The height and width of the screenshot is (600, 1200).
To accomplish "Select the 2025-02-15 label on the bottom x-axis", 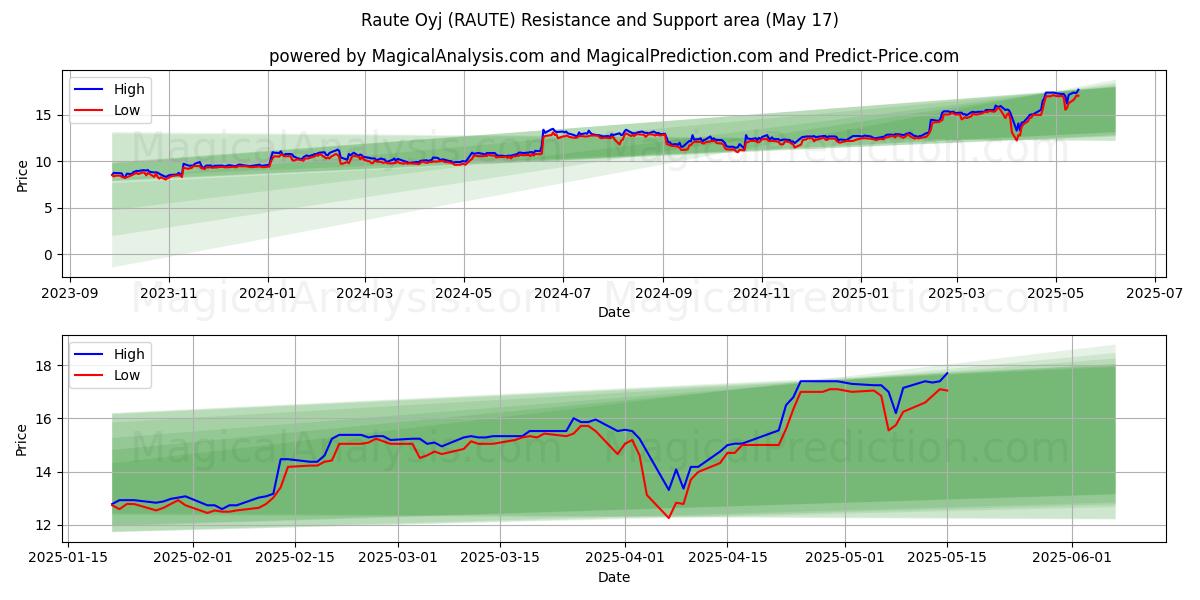I will 295,559.
